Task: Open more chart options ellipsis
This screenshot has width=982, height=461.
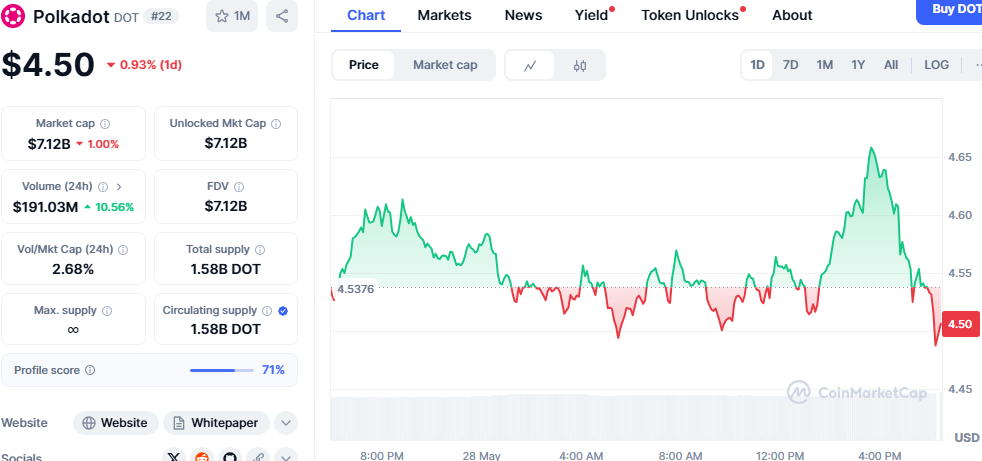Action: tap(977, 65)
